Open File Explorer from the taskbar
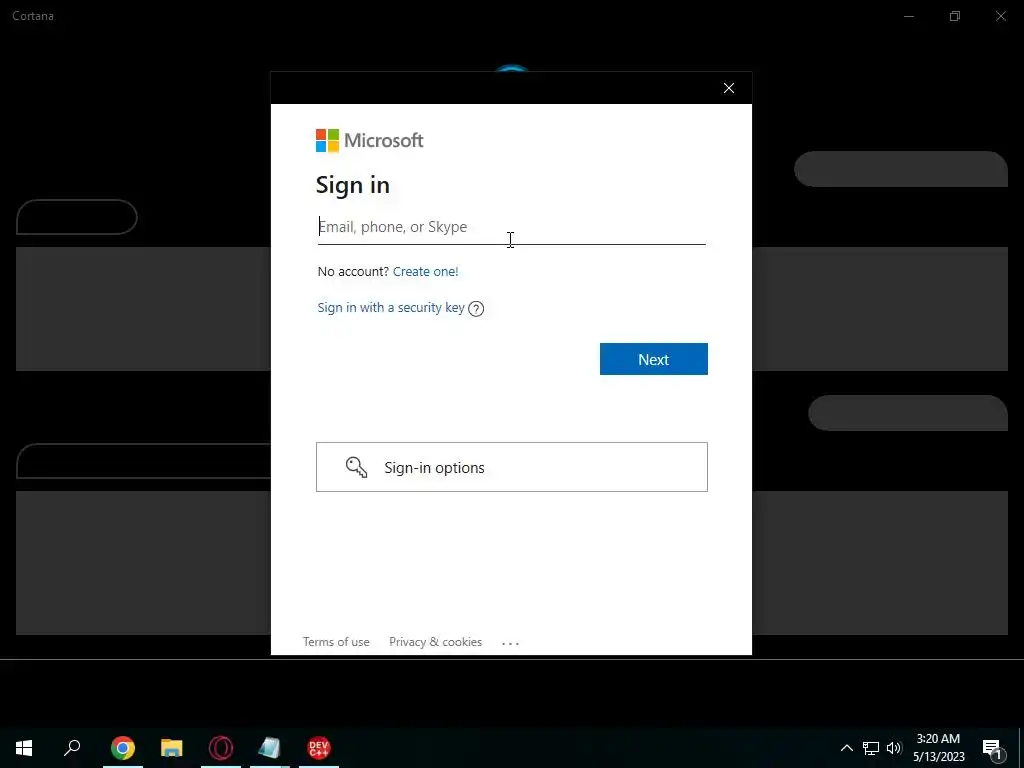 pyautogui.click(x=172, y=748)
